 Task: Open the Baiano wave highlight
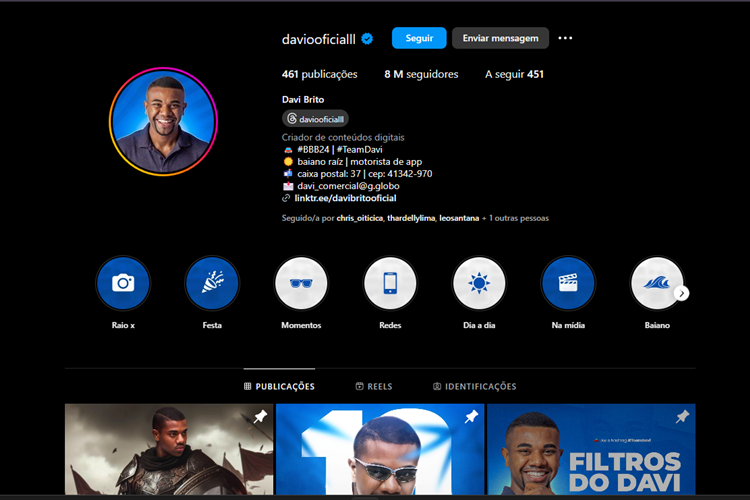coord(657,283)
